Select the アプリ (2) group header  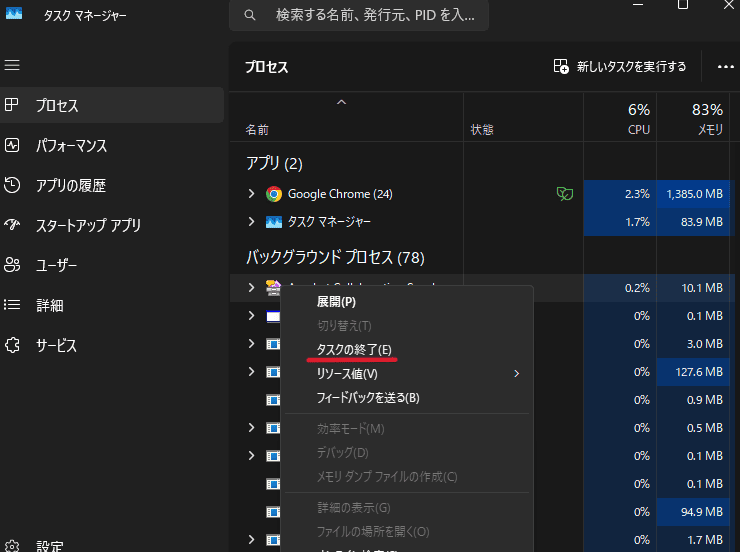click(274, 164)
